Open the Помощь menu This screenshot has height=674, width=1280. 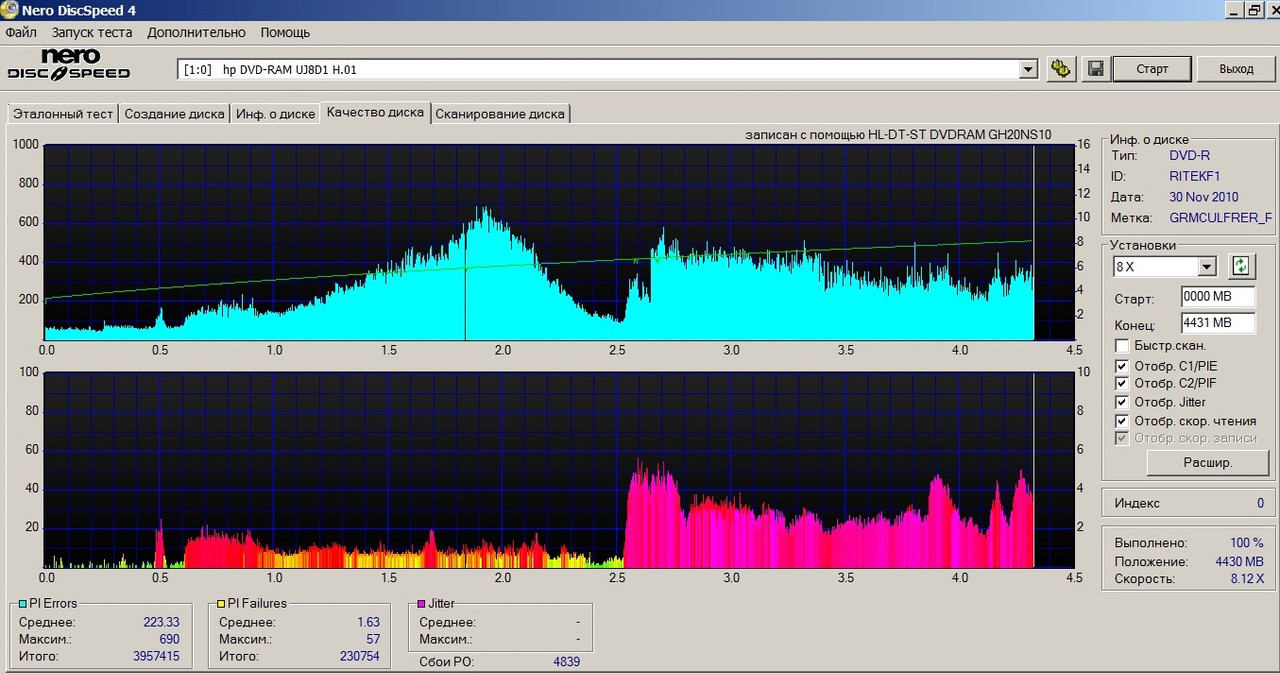click(285, 32)
